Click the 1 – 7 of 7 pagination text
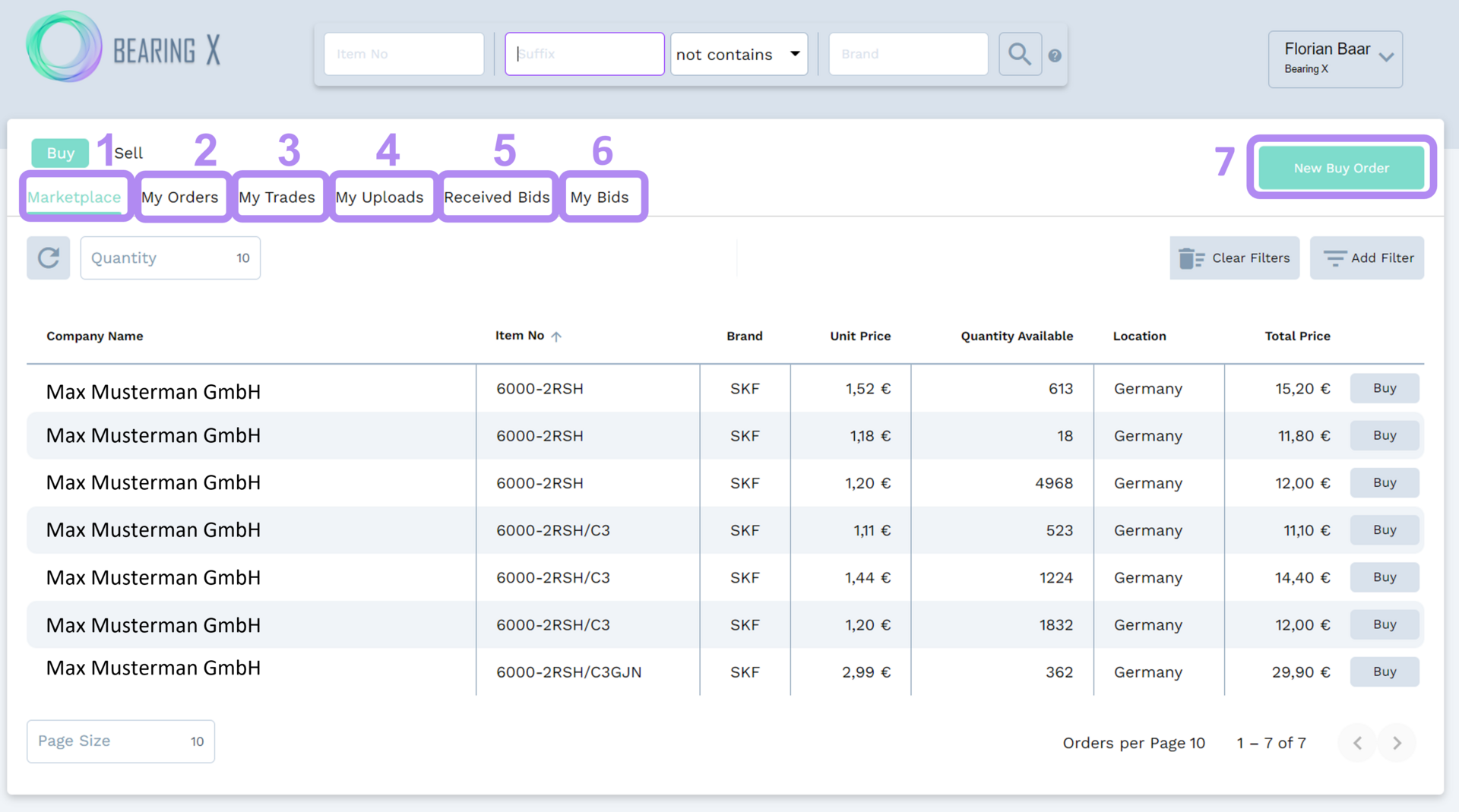 [1271, 743]
